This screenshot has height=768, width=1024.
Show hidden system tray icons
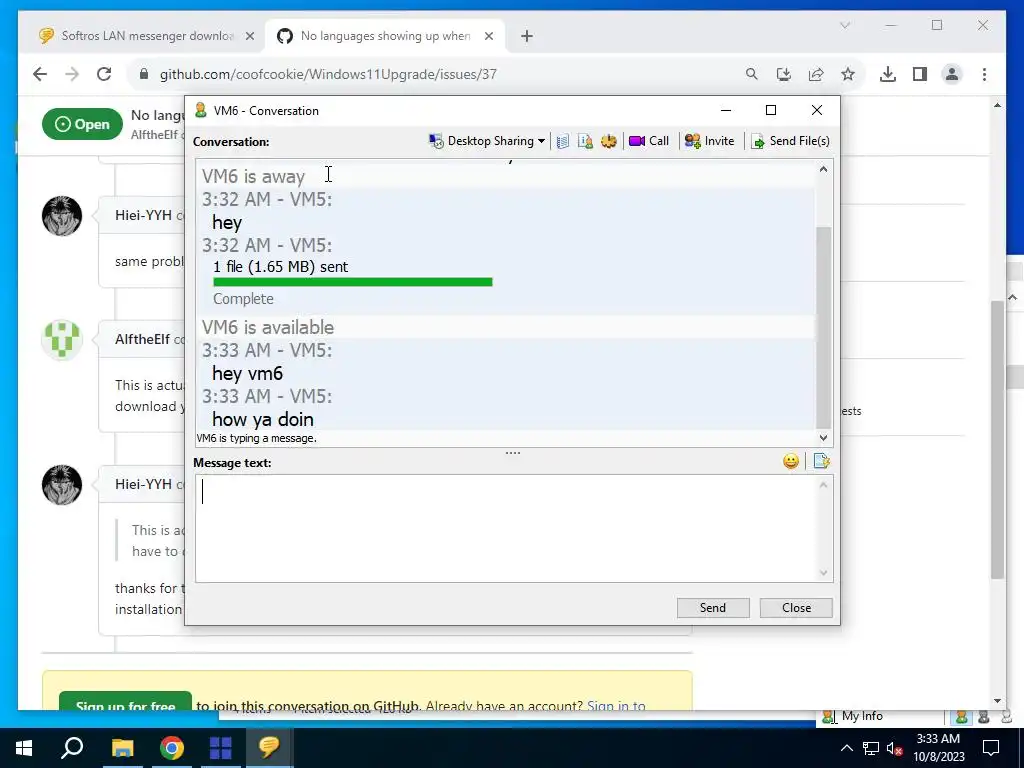pyautogui.click(x=846, y=748)
